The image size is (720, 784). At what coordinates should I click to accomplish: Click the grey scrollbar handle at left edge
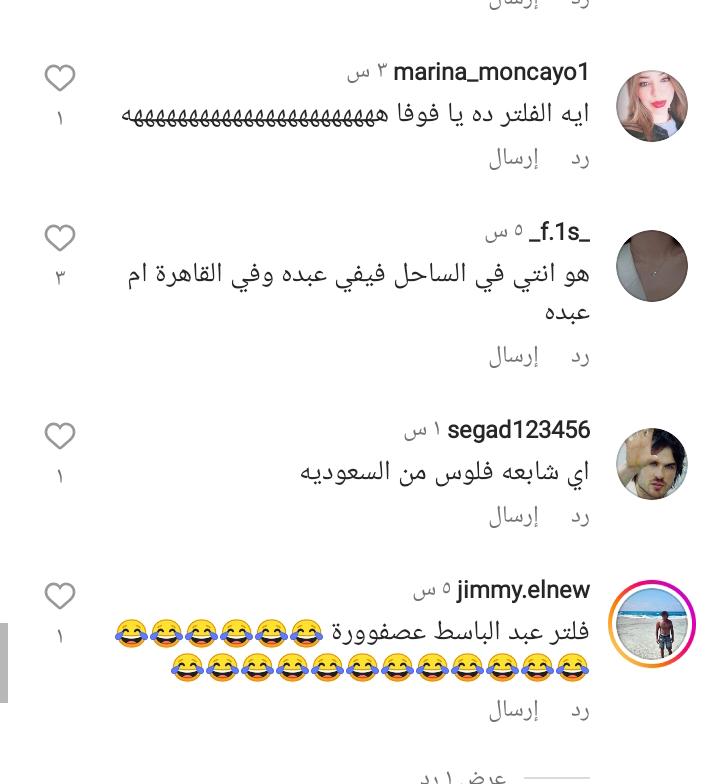(x=4, y=662)
